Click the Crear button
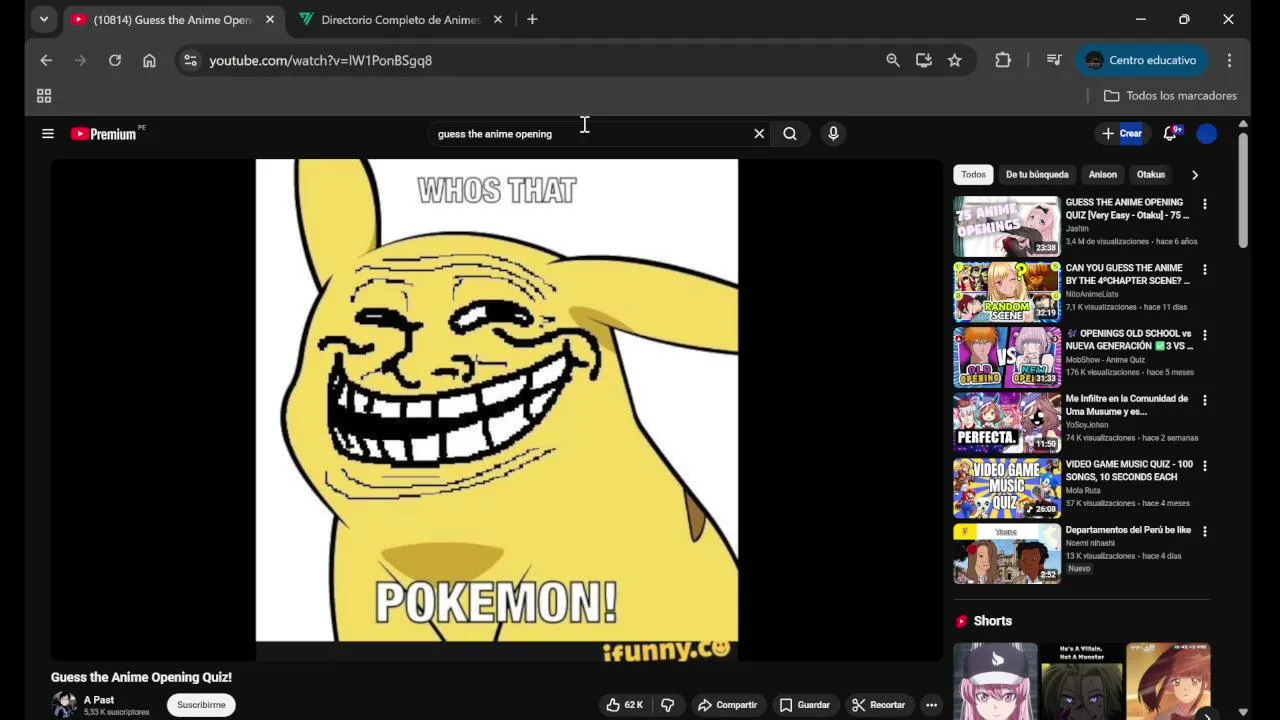This screenshot has height=720, width=1280. (1121, 133)
